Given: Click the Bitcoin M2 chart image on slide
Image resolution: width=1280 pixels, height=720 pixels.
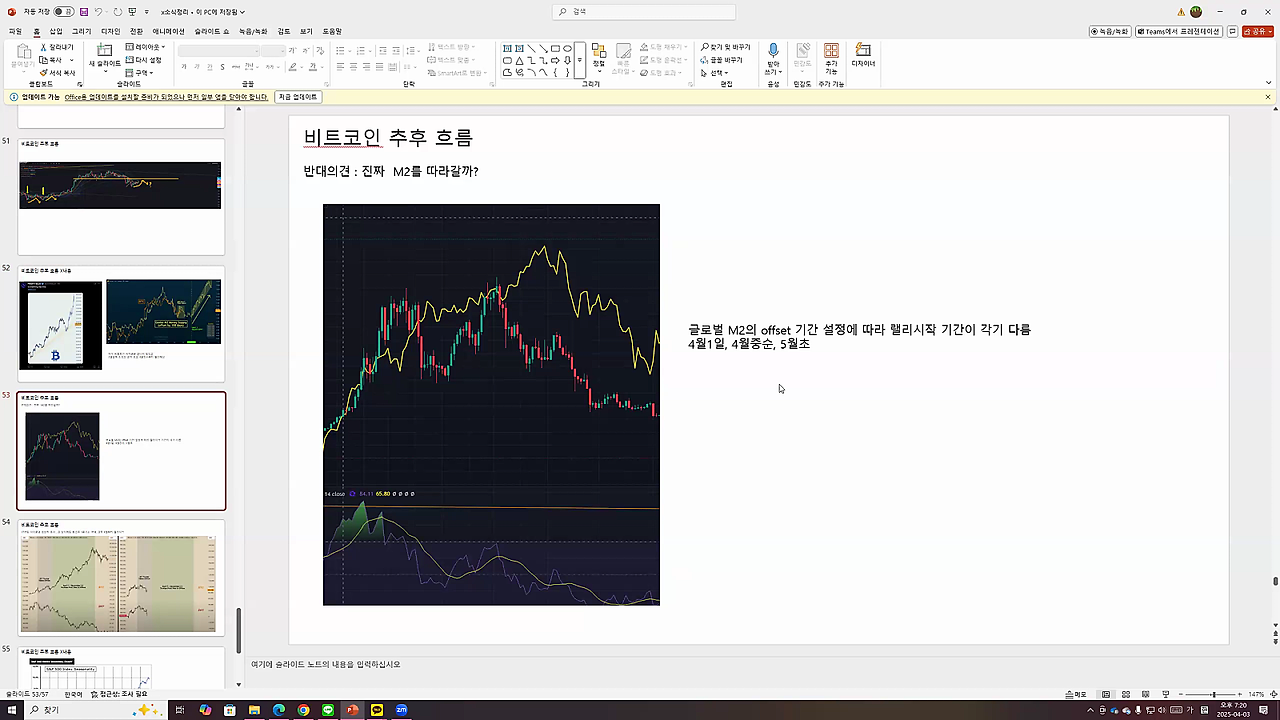Looking at the screenshot, I should 491,405.
